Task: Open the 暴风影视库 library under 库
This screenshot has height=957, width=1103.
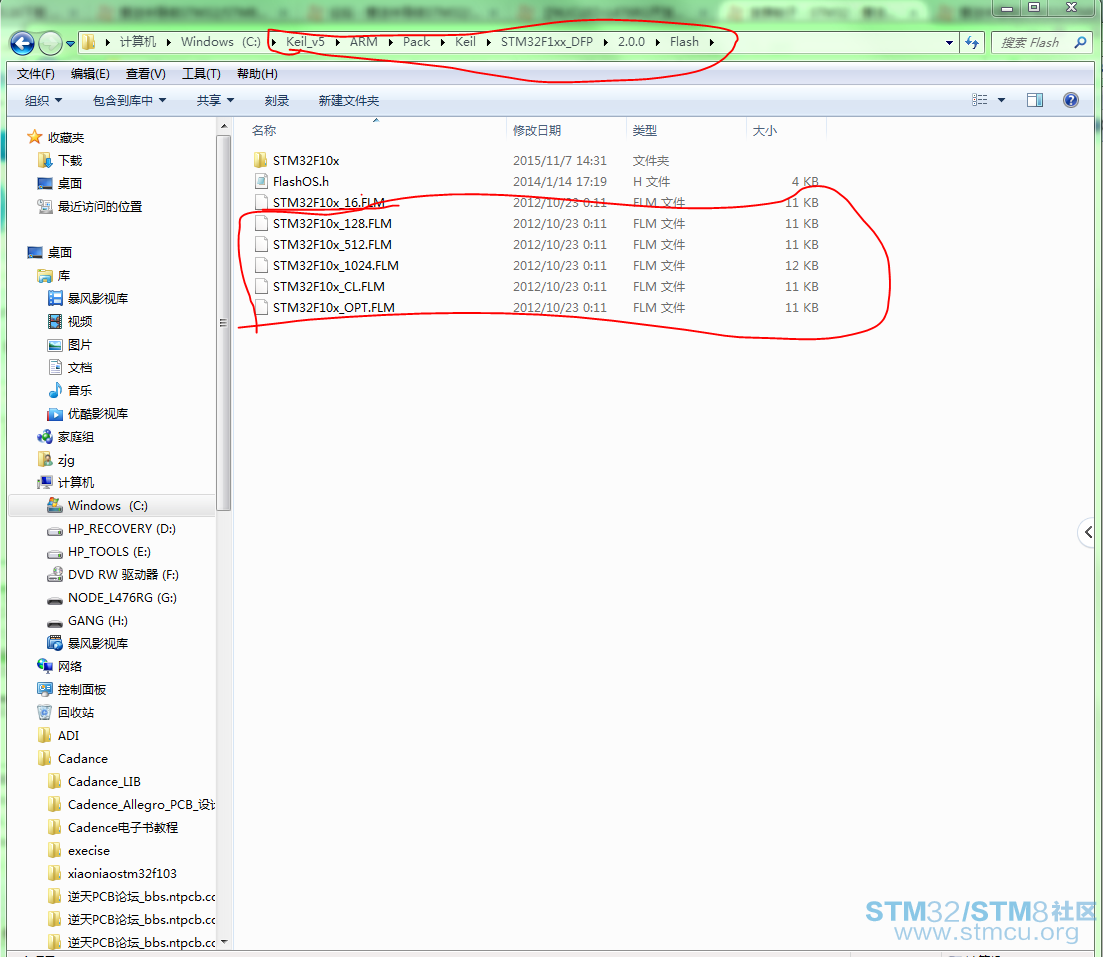Action: (x=98, y=299)
